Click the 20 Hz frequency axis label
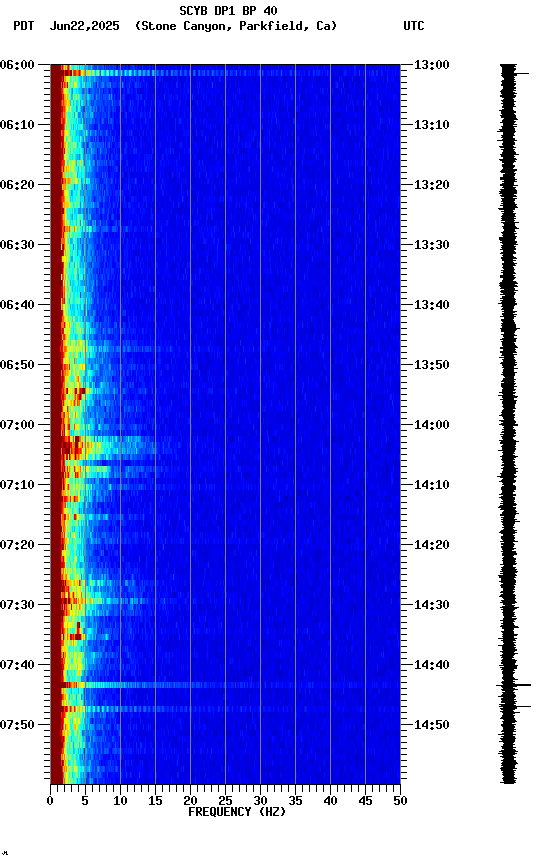Viewport: 552px width, 864px height. [190, 801]
